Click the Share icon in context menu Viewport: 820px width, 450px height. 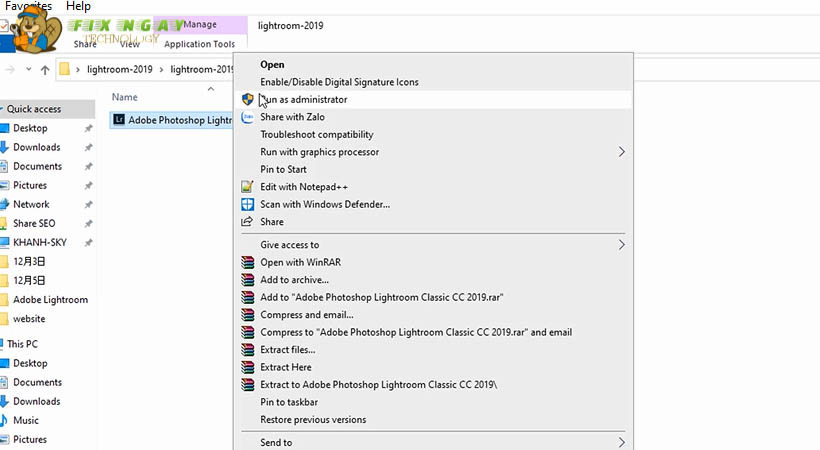click(248, 222)
